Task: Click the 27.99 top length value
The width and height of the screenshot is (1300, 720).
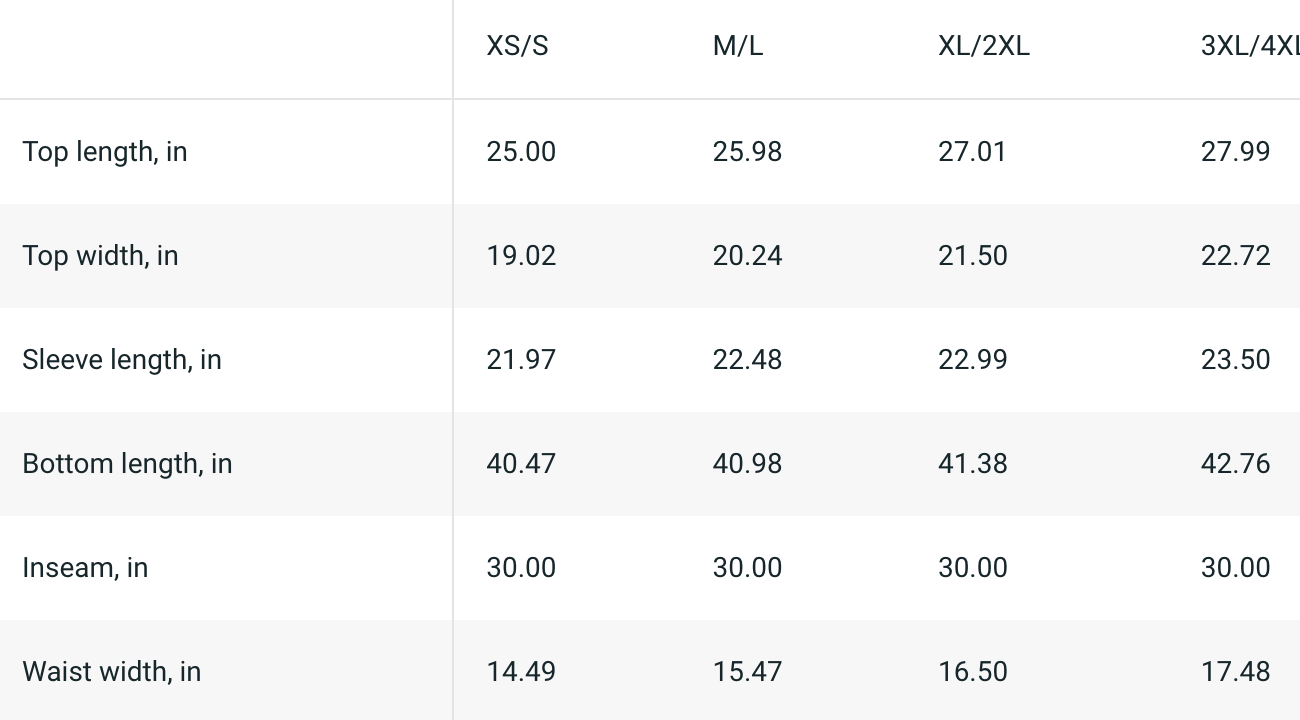Action: [1235, 152]
